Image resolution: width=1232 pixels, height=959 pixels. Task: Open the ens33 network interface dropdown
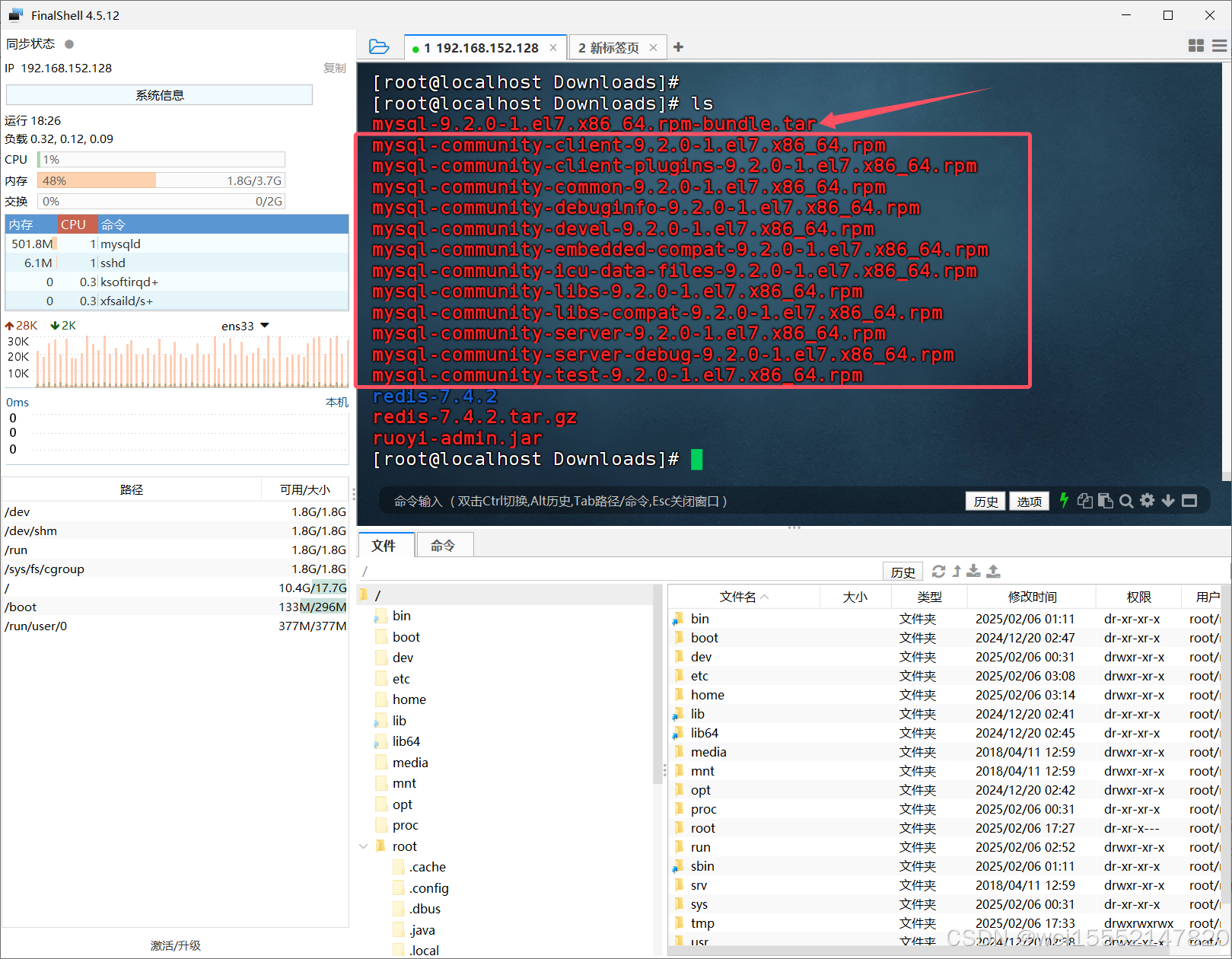click(245, 326)
